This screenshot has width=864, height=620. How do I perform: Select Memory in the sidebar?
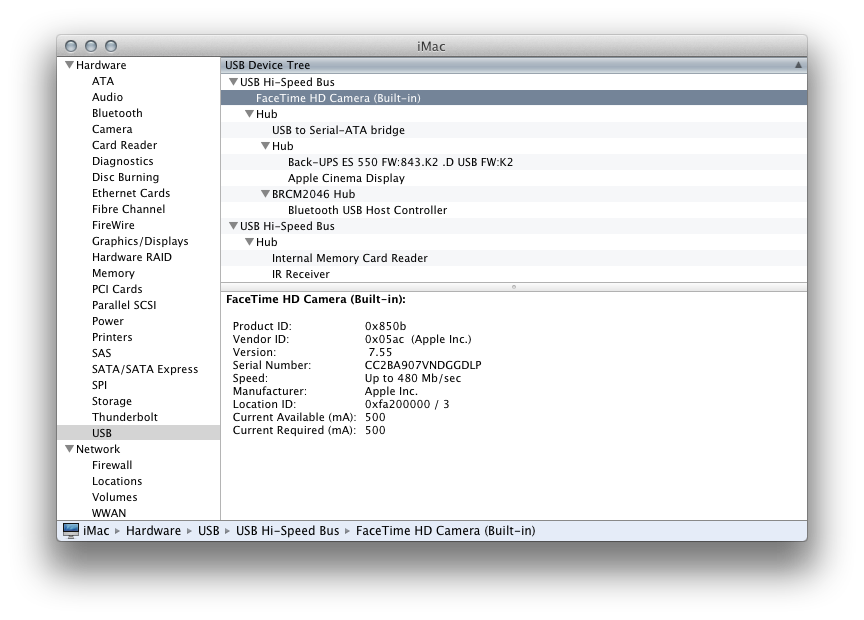[114, 273]
